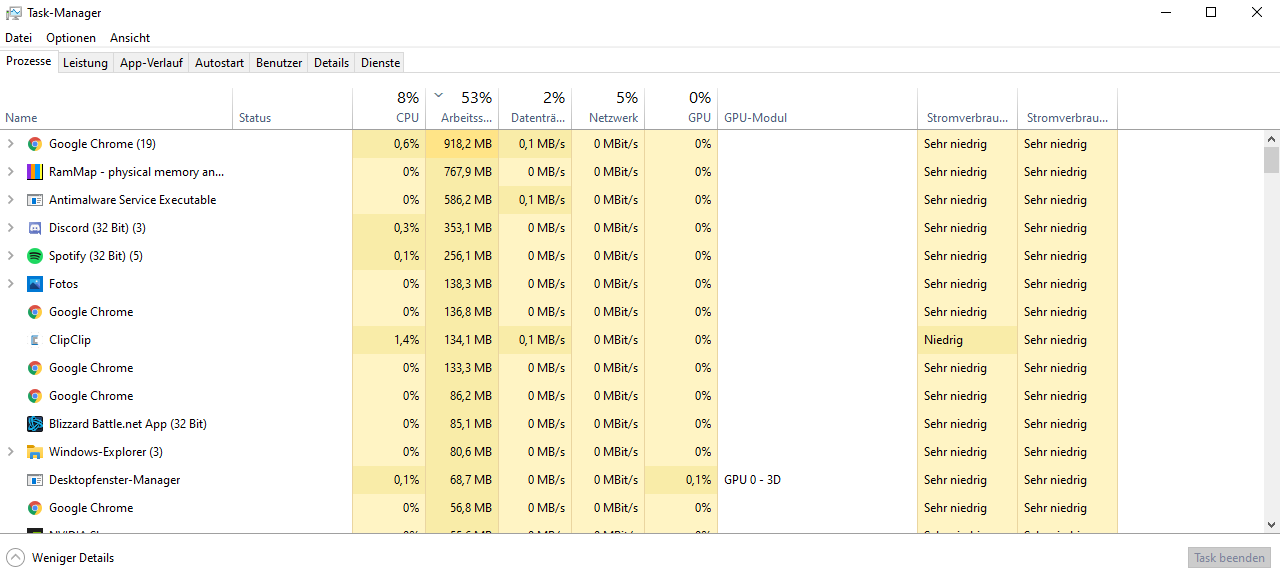Expand the Spotify (32 Bit) group
Viewport: 1280px width, 582px height.
(11, 256)
